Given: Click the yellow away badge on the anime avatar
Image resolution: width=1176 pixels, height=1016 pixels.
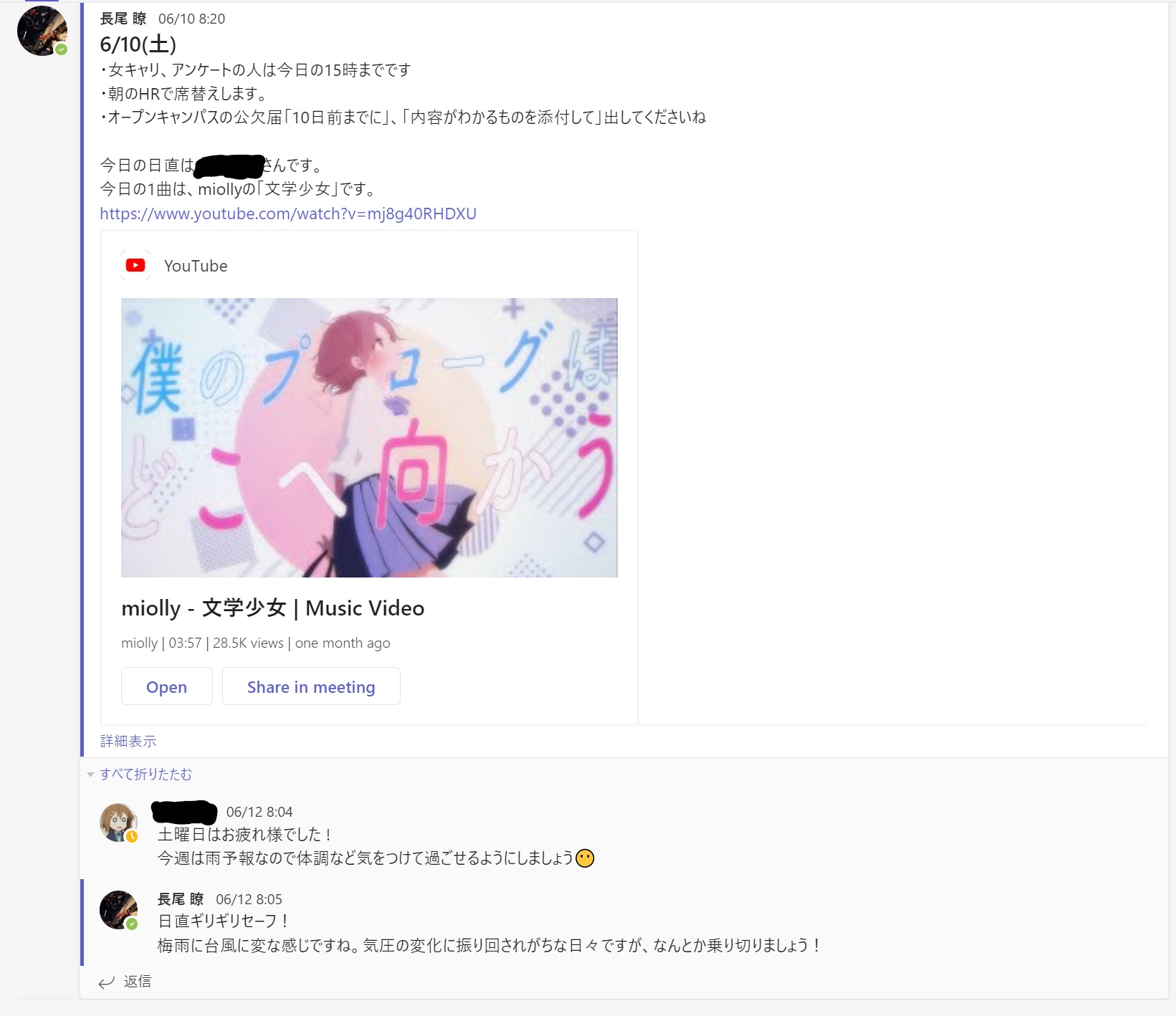Looking at the screenshot, I should [x=132, y=836].
